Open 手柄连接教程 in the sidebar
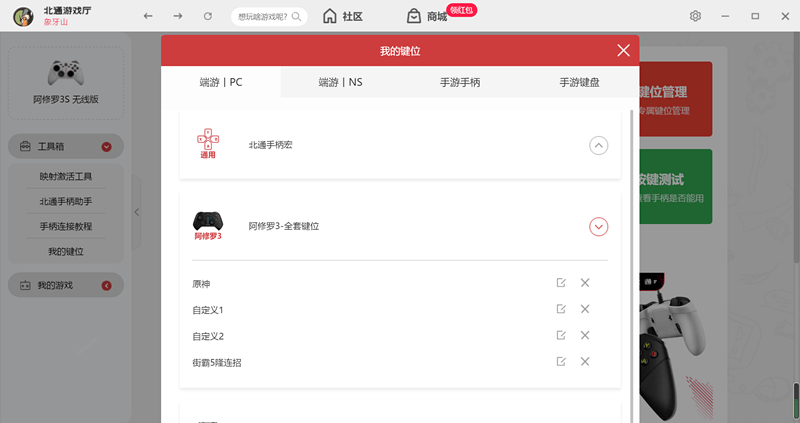 click(x=66, y=226)
